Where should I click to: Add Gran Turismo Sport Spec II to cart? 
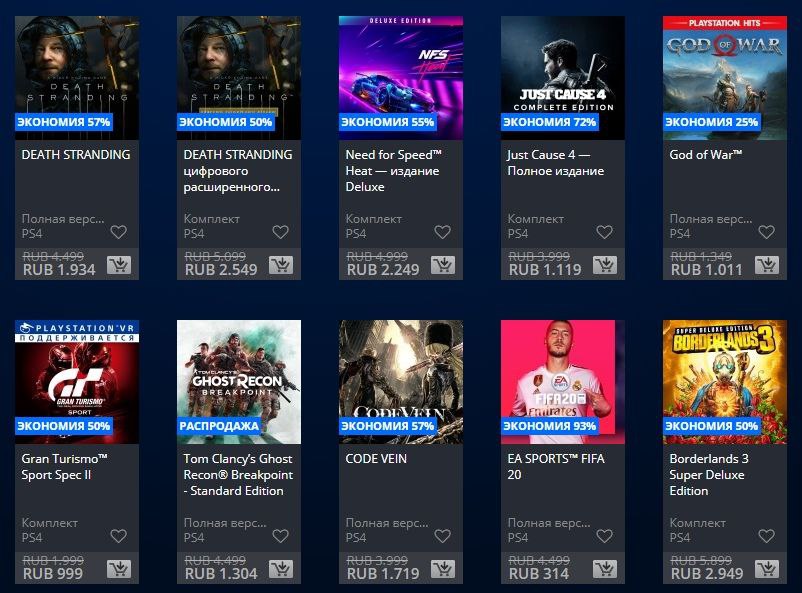tap(119, 569)
